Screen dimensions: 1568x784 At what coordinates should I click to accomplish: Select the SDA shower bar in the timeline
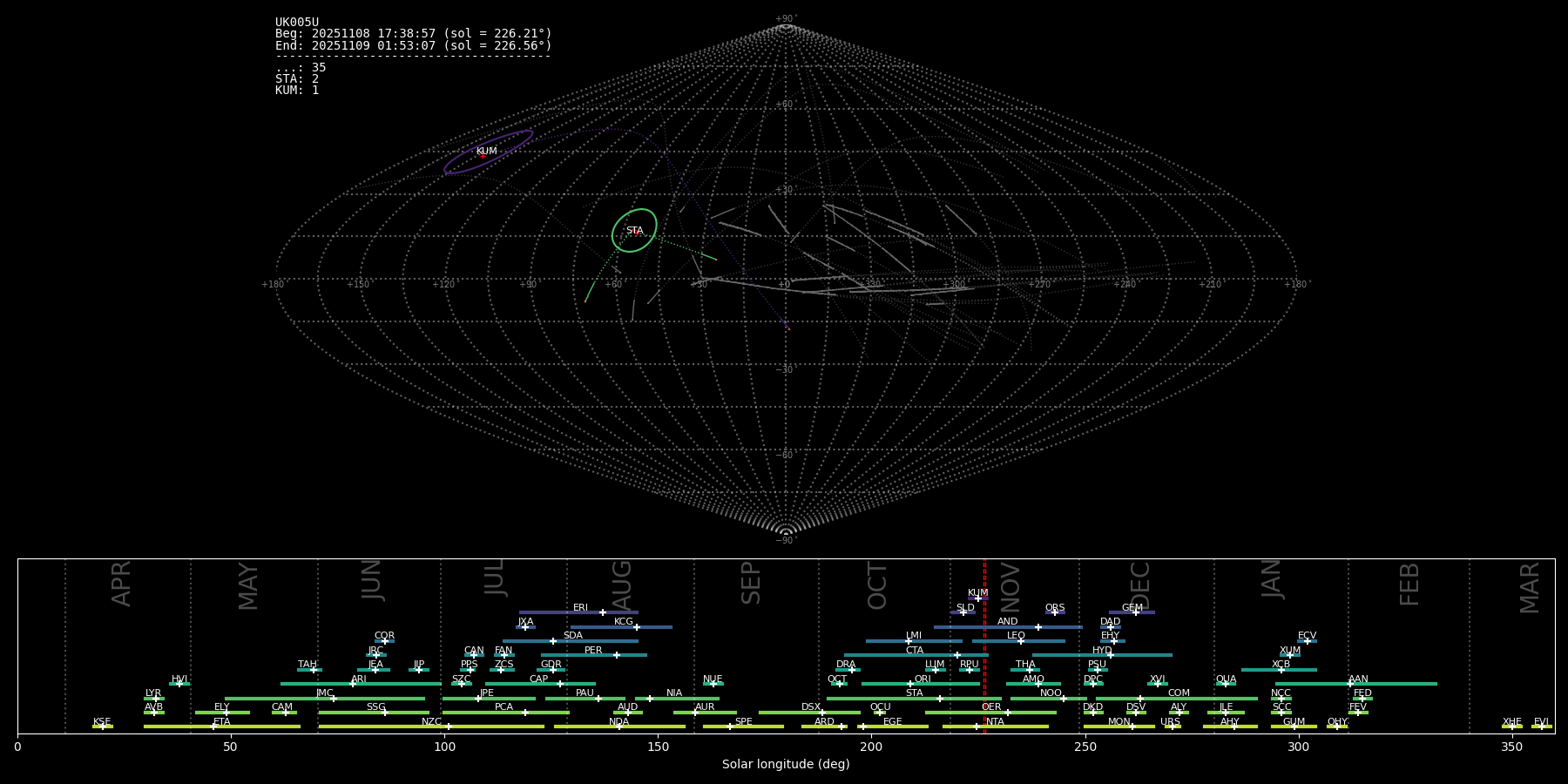[x=570, y=641]
